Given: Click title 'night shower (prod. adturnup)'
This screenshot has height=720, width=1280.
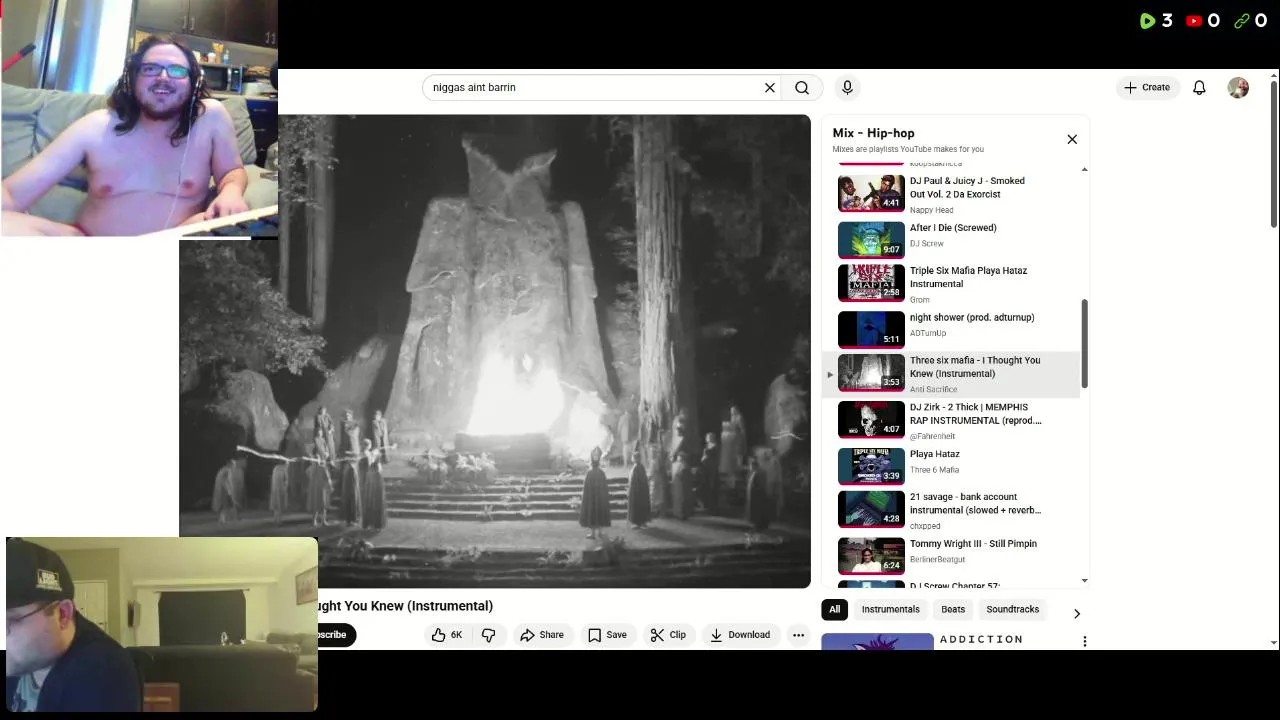Looking at the screenshot, I should point(972,318).
